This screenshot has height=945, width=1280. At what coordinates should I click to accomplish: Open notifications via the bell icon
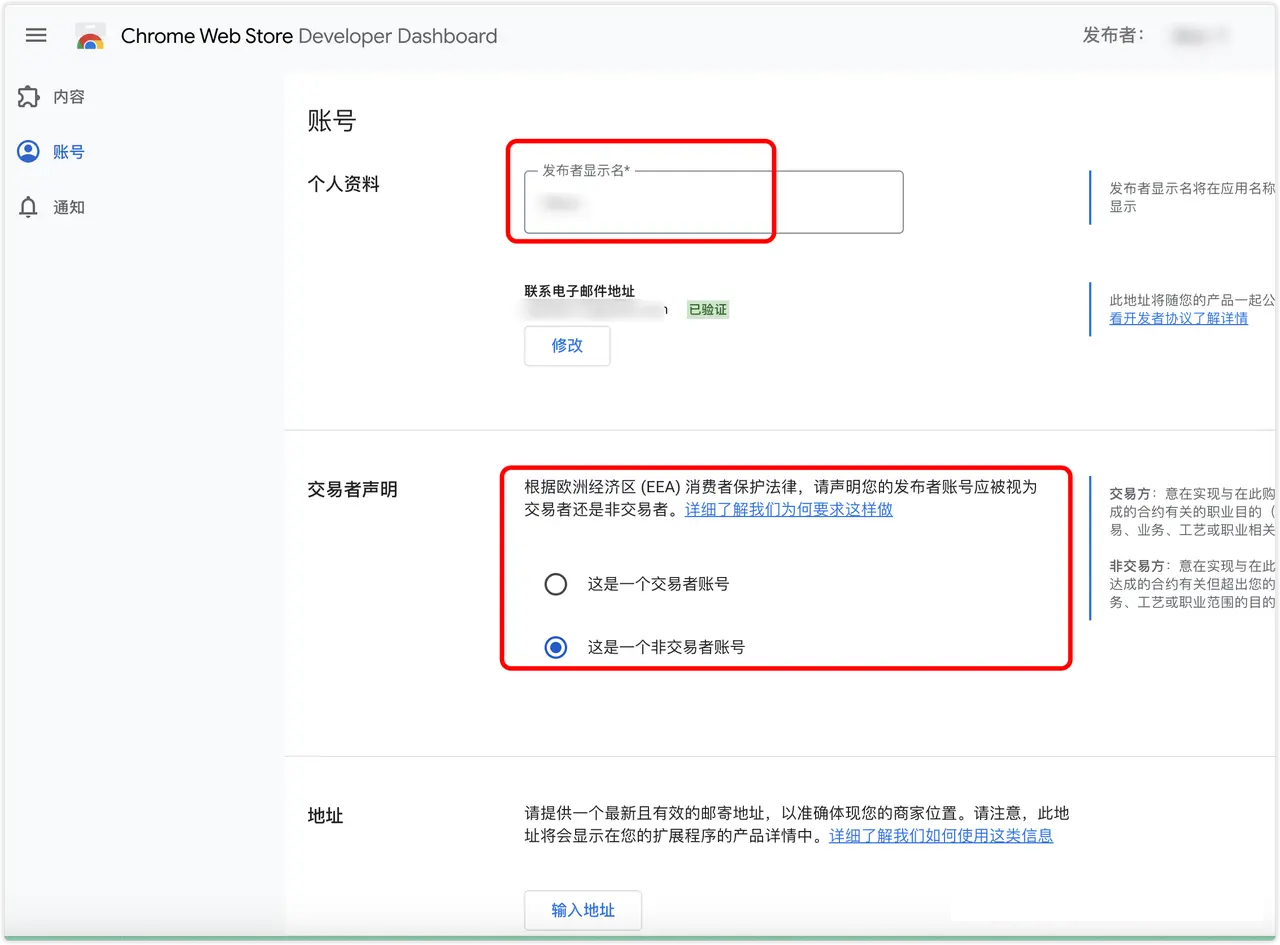(29, 207)
